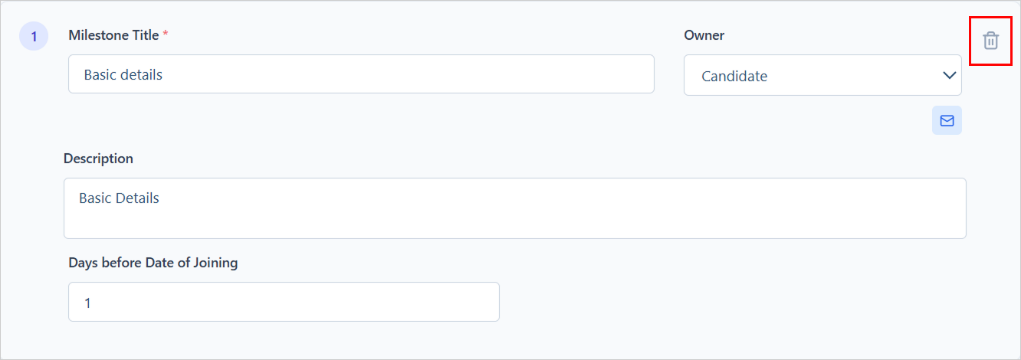The width and height of the screenshot is (1021, 360).
Task: Click the Owner field label
Action: coord(704,36)
